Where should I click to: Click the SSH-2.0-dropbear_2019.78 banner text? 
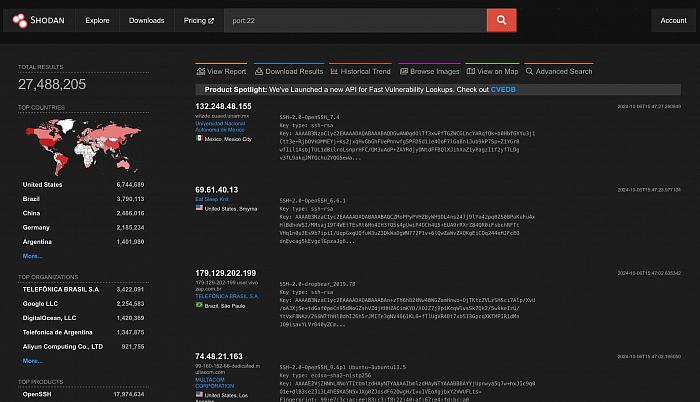(x=317, y=284)
